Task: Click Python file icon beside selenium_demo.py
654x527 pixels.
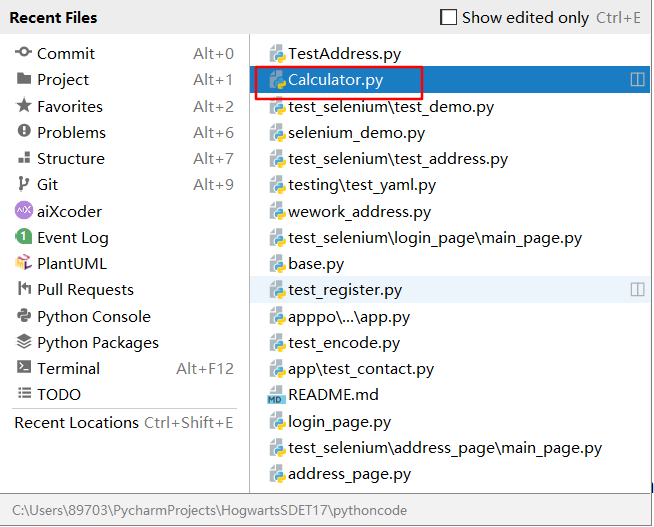Action: click(x=277, y=133)
